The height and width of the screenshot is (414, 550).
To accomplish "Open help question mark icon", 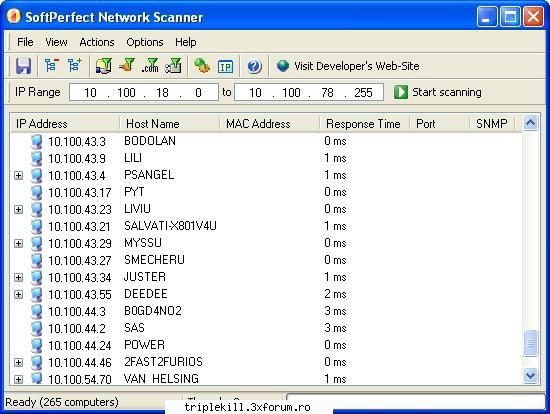I will coord(254,66).
